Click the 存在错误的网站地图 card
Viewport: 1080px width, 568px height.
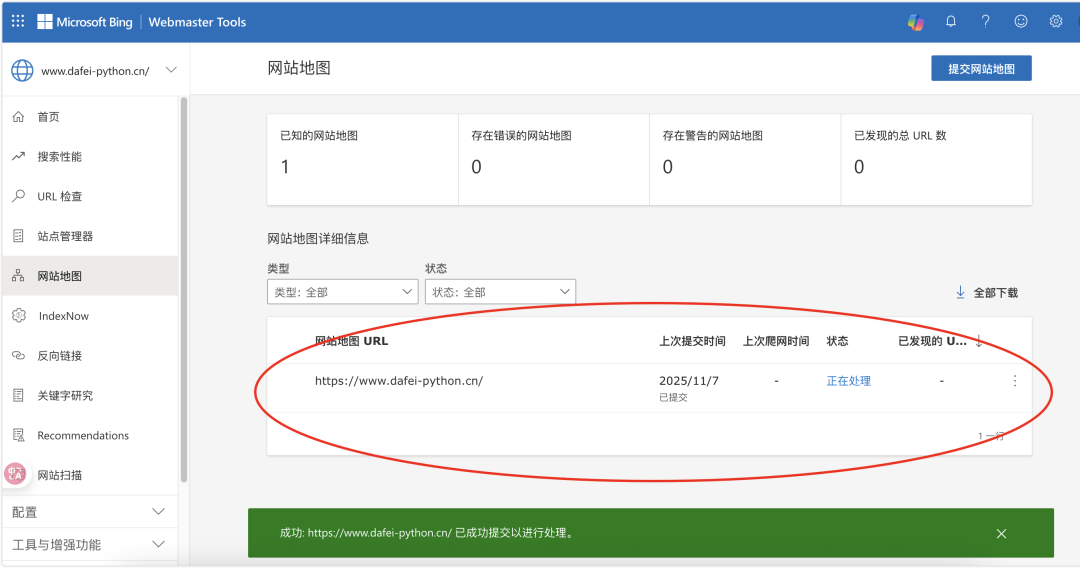click(x=554, y=160)
